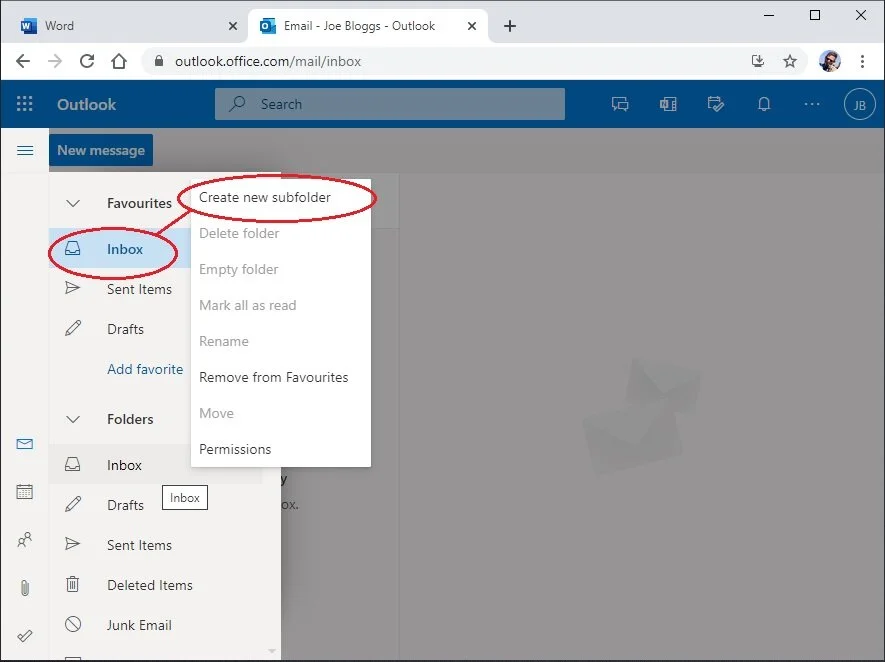Collapse the Favourites section chevron

pyautogui.click(x=73, y=203)
